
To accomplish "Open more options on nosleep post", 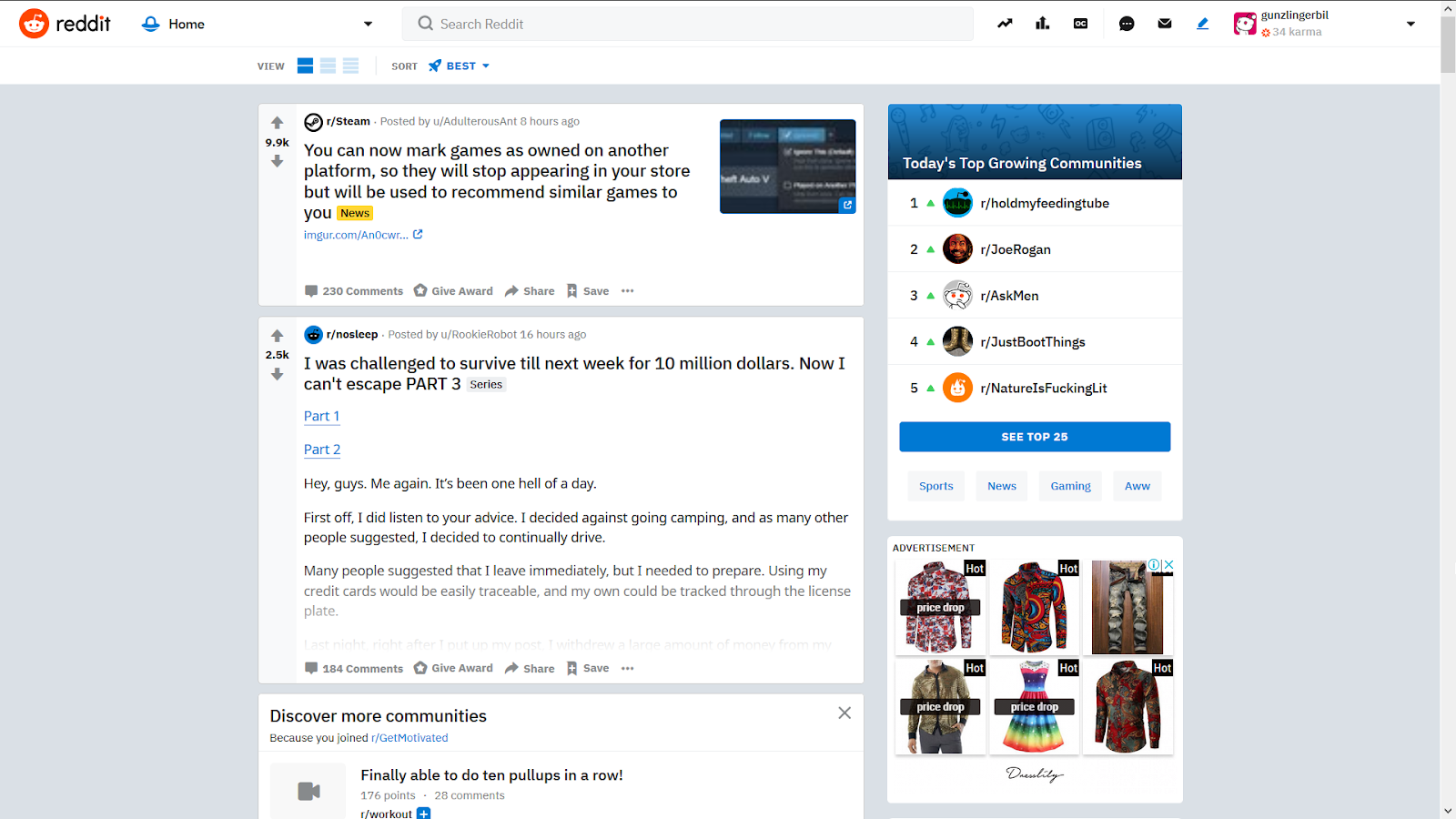I will click(x=628, y=668).
